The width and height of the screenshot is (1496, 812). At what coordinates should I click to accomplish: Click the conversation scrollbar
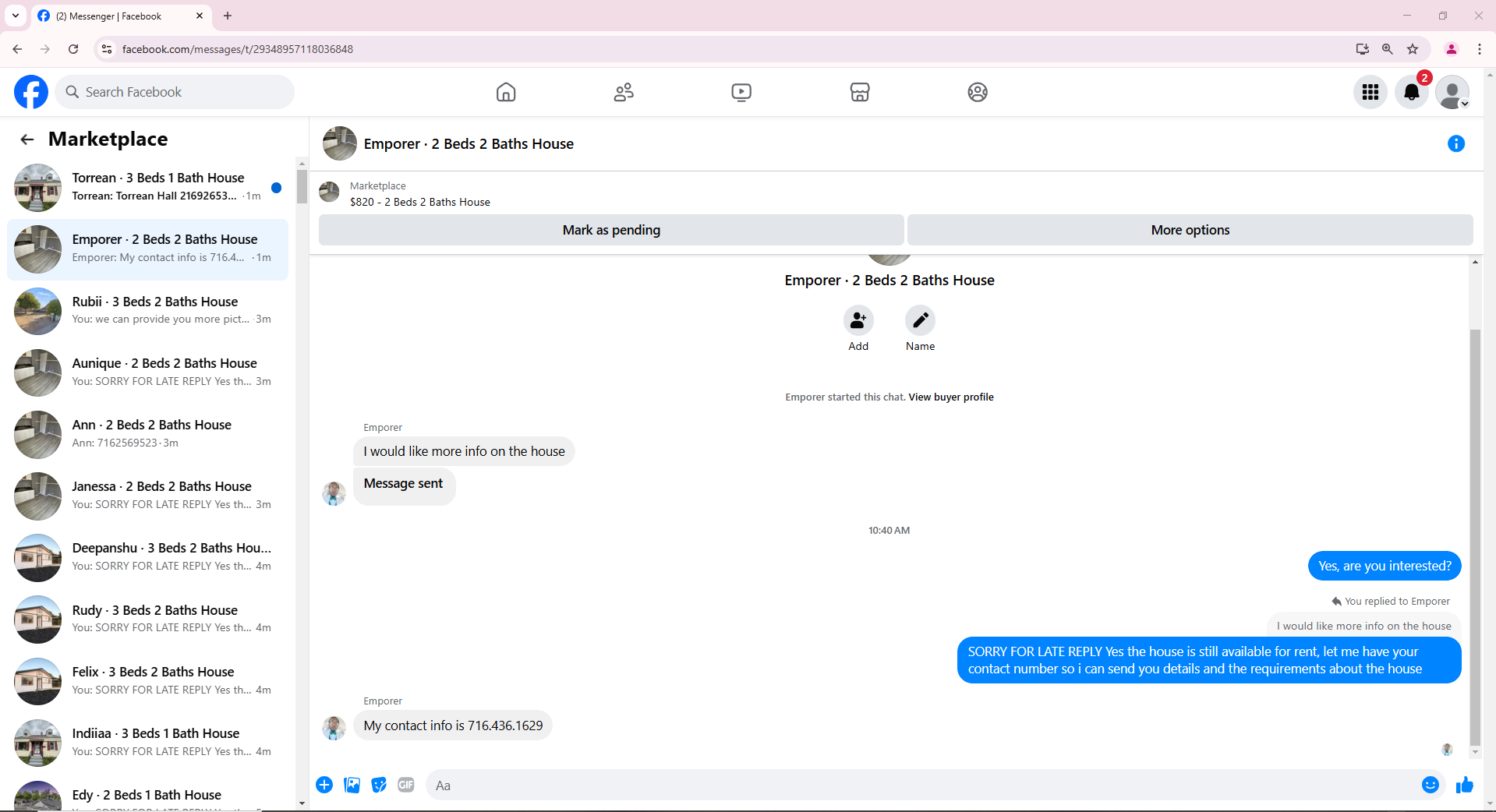1475,538
